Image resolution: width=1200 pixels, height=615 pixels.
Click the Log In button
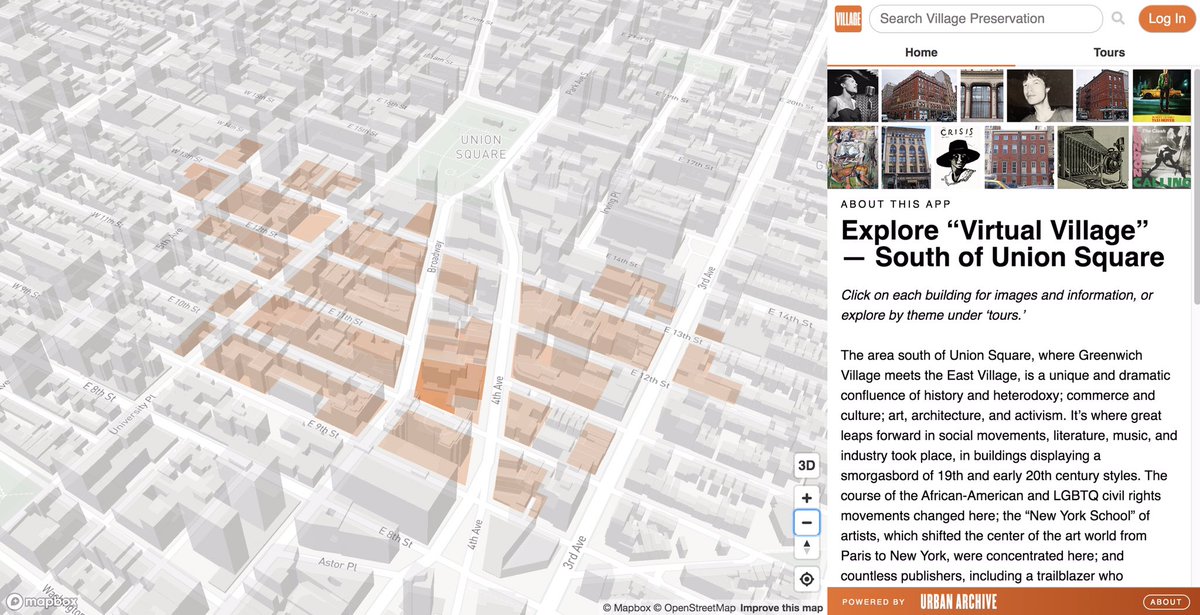[x=1167, y=18]
